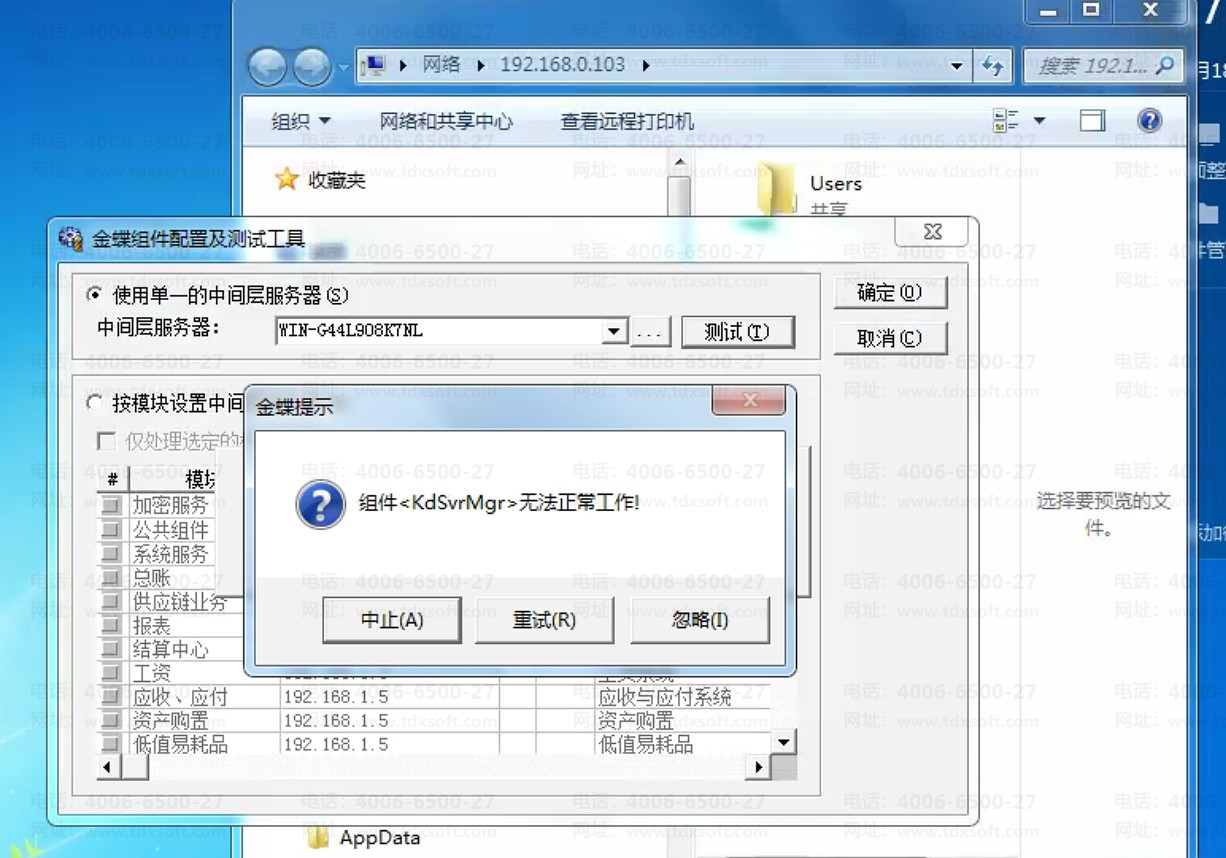This screenshot has height=858, width=1226.
Task: Click the 测试(T) button
Action: 737,332
